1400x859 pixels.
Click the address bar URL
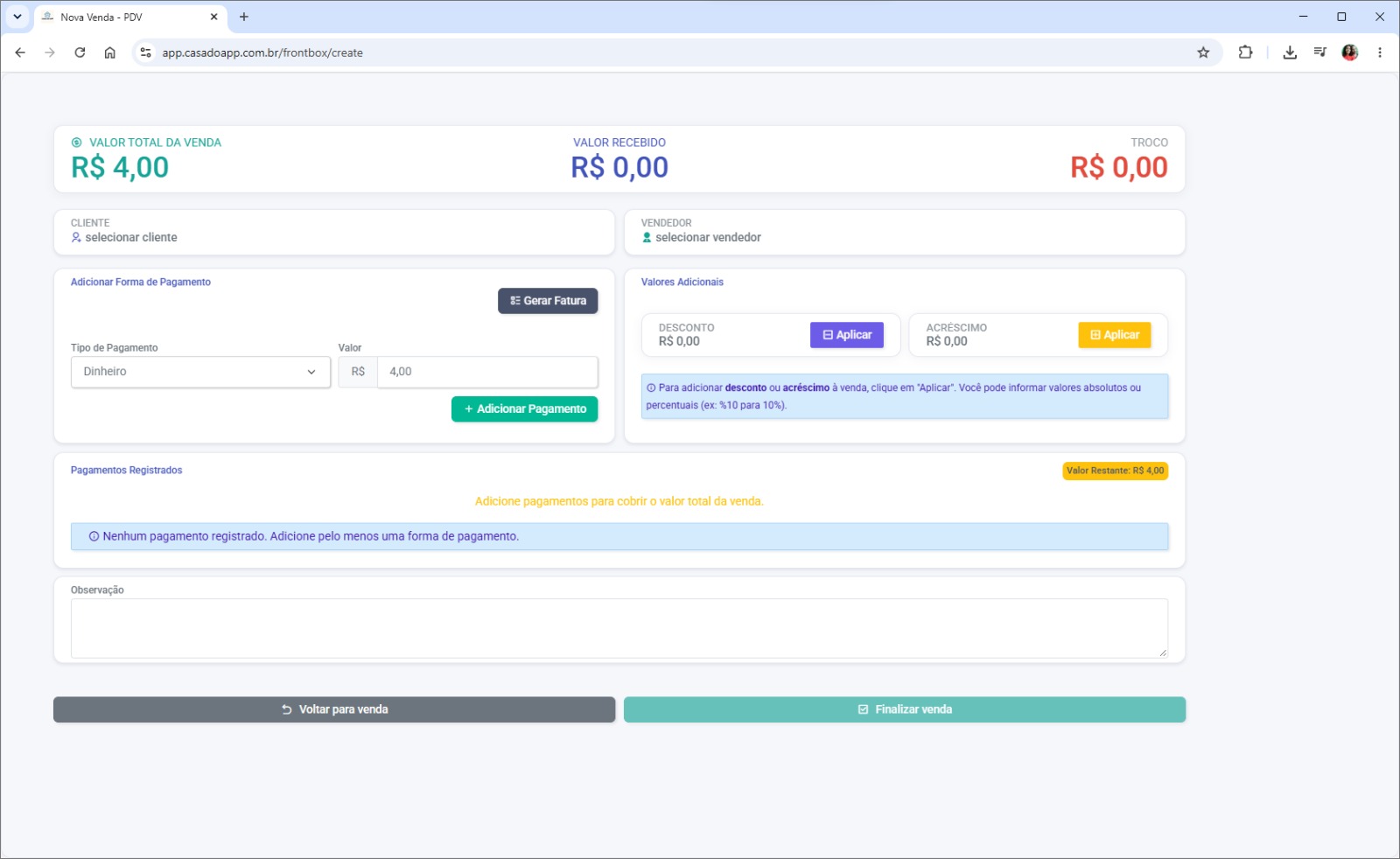coord(262,52)
